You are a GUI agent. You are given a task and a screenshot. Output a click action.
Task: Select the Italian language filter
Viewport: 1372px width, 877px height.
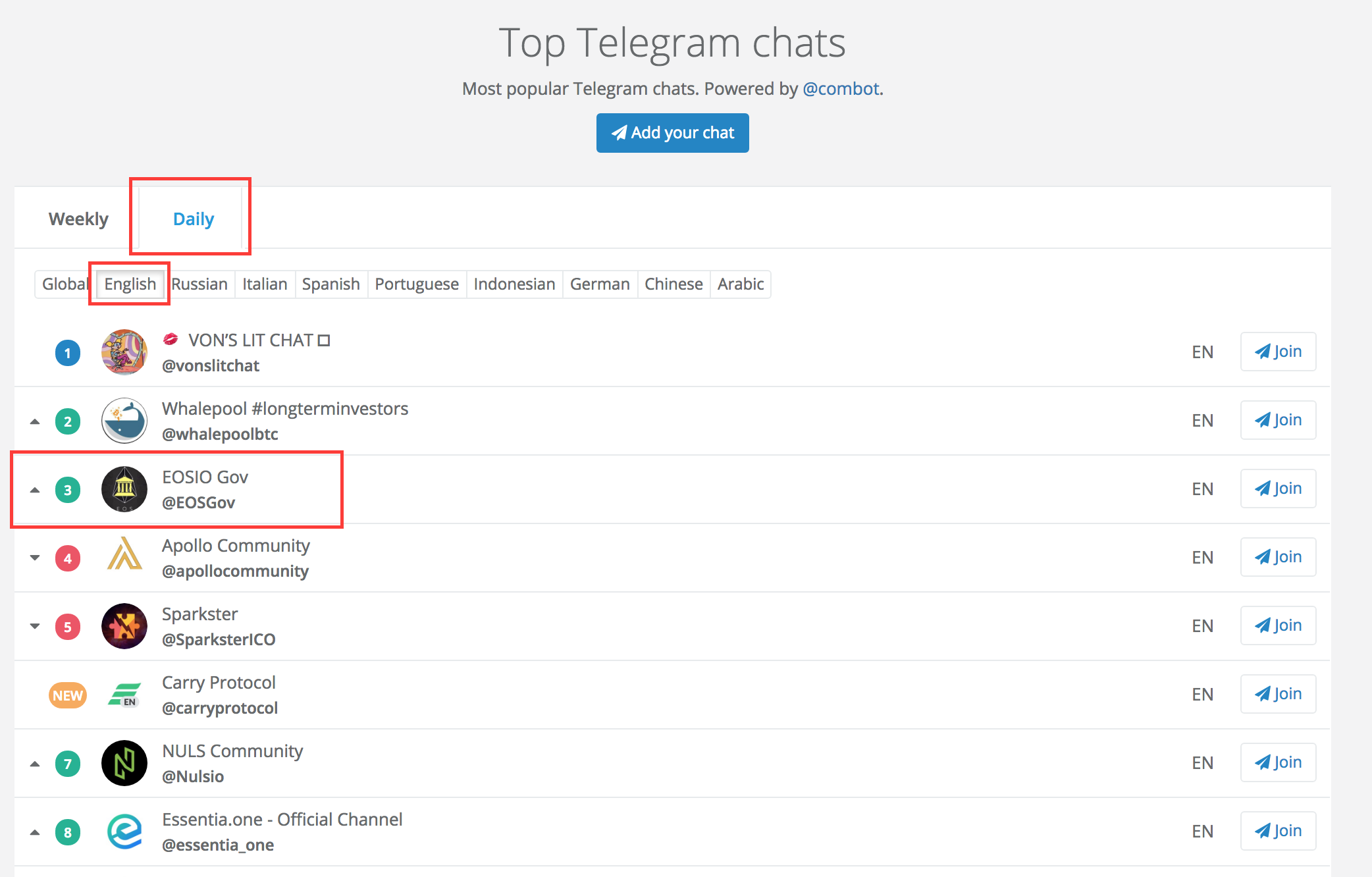pyautogui.click(x=265, y=284)
